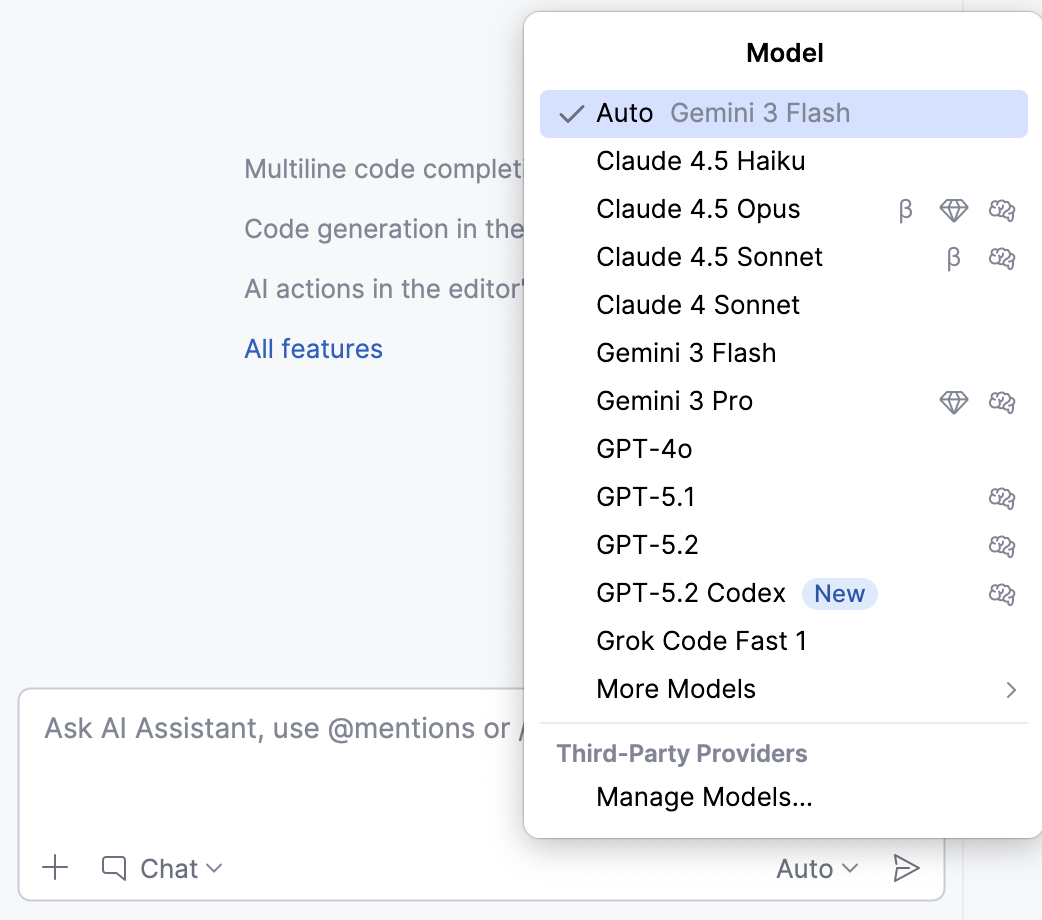
Task: Click the chat bubble icon next to Chat
Action: [x=113, y=868]
